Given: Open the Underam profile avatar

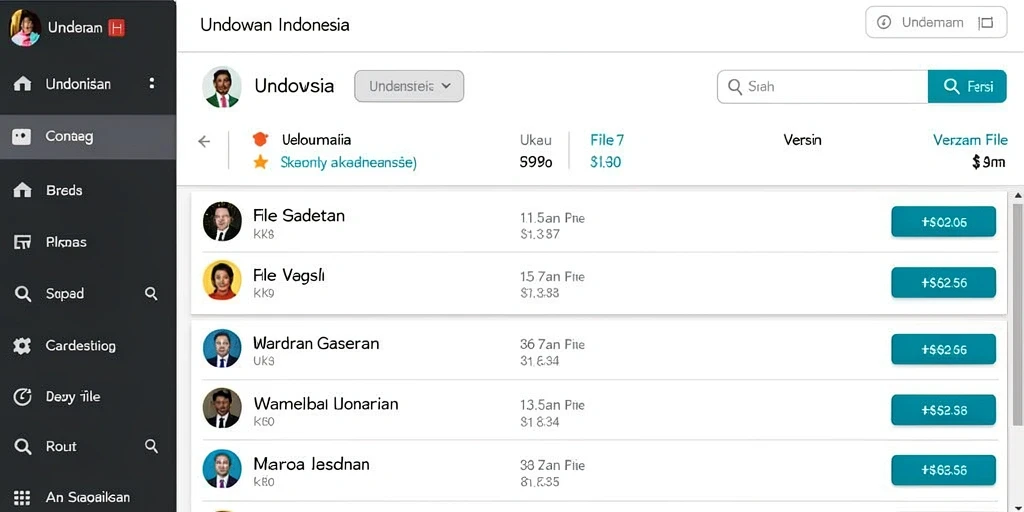Looking at the screenshot, I should tap(25, 27).
